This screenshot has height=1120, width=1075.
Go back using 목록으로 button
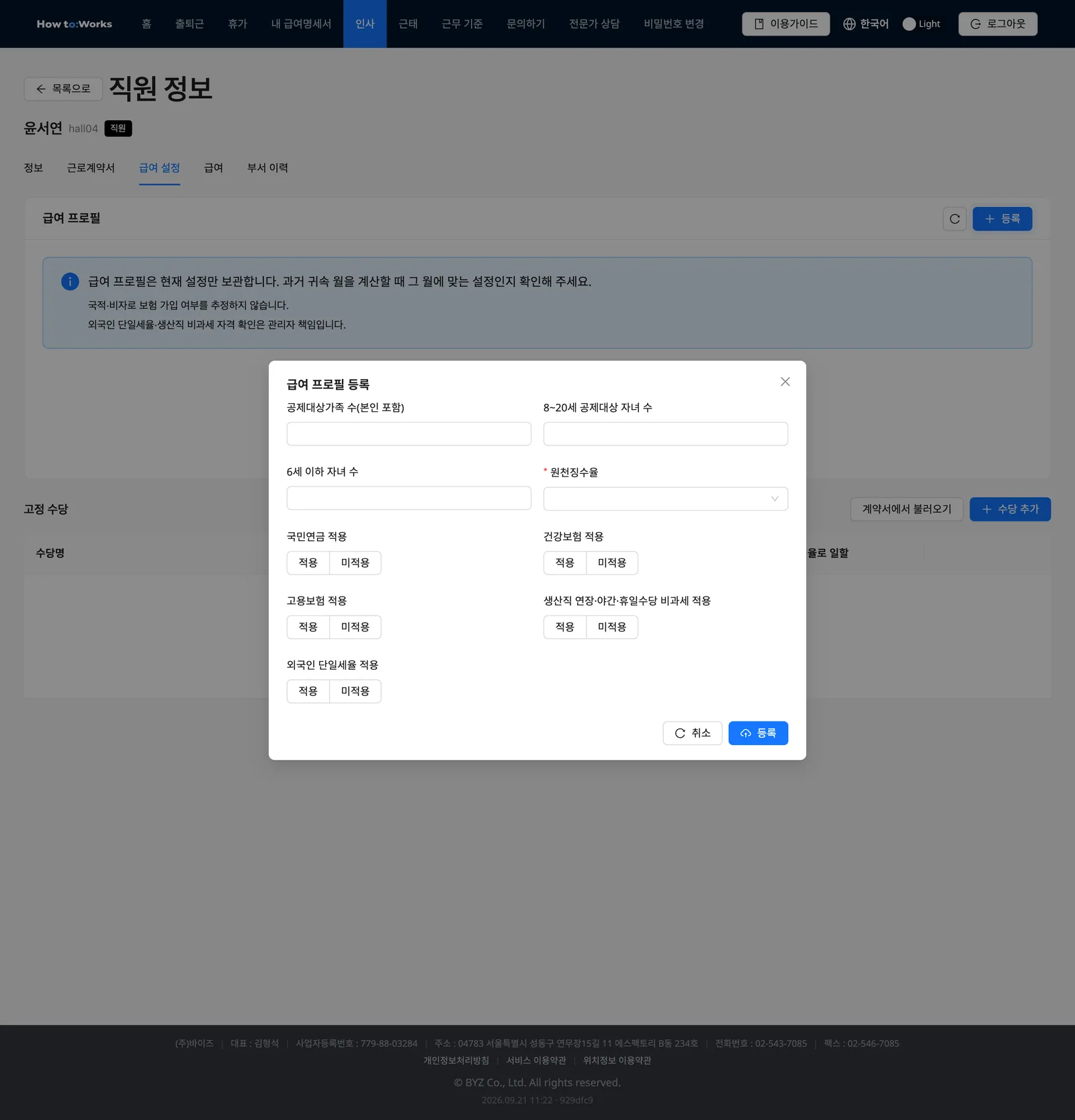pos(63,89)
